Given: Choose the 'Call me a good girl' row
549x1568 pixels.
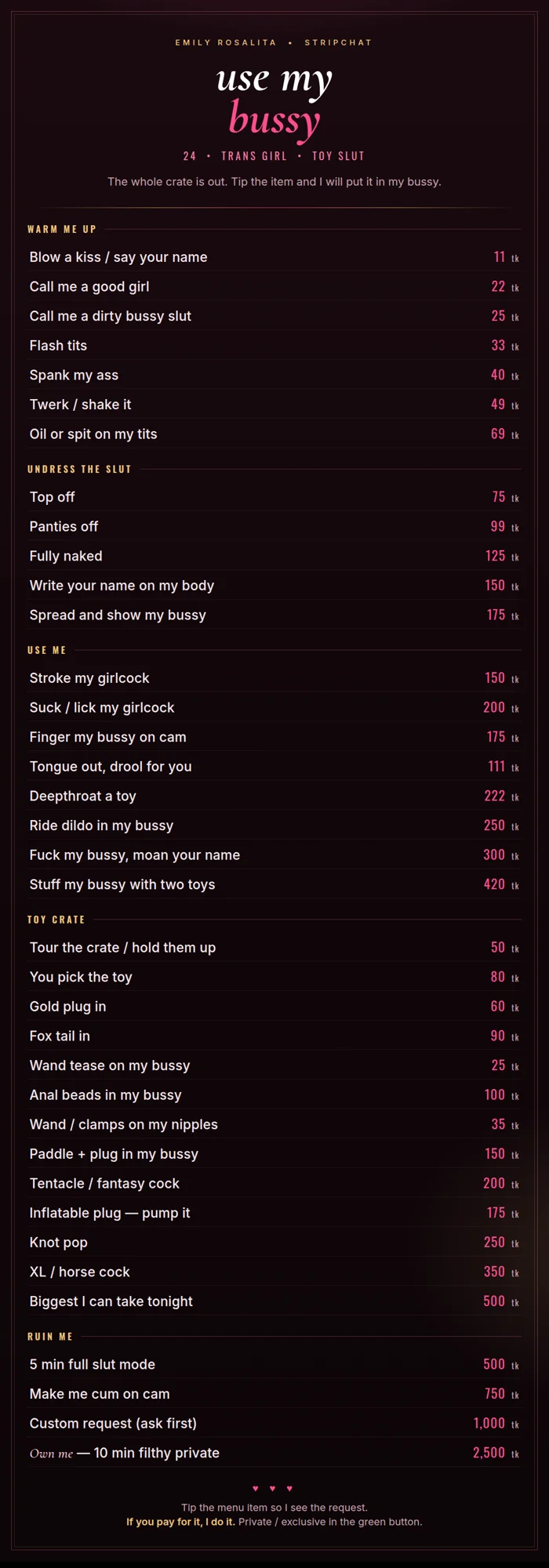Looking at the screenshot, I should (274, 287).
